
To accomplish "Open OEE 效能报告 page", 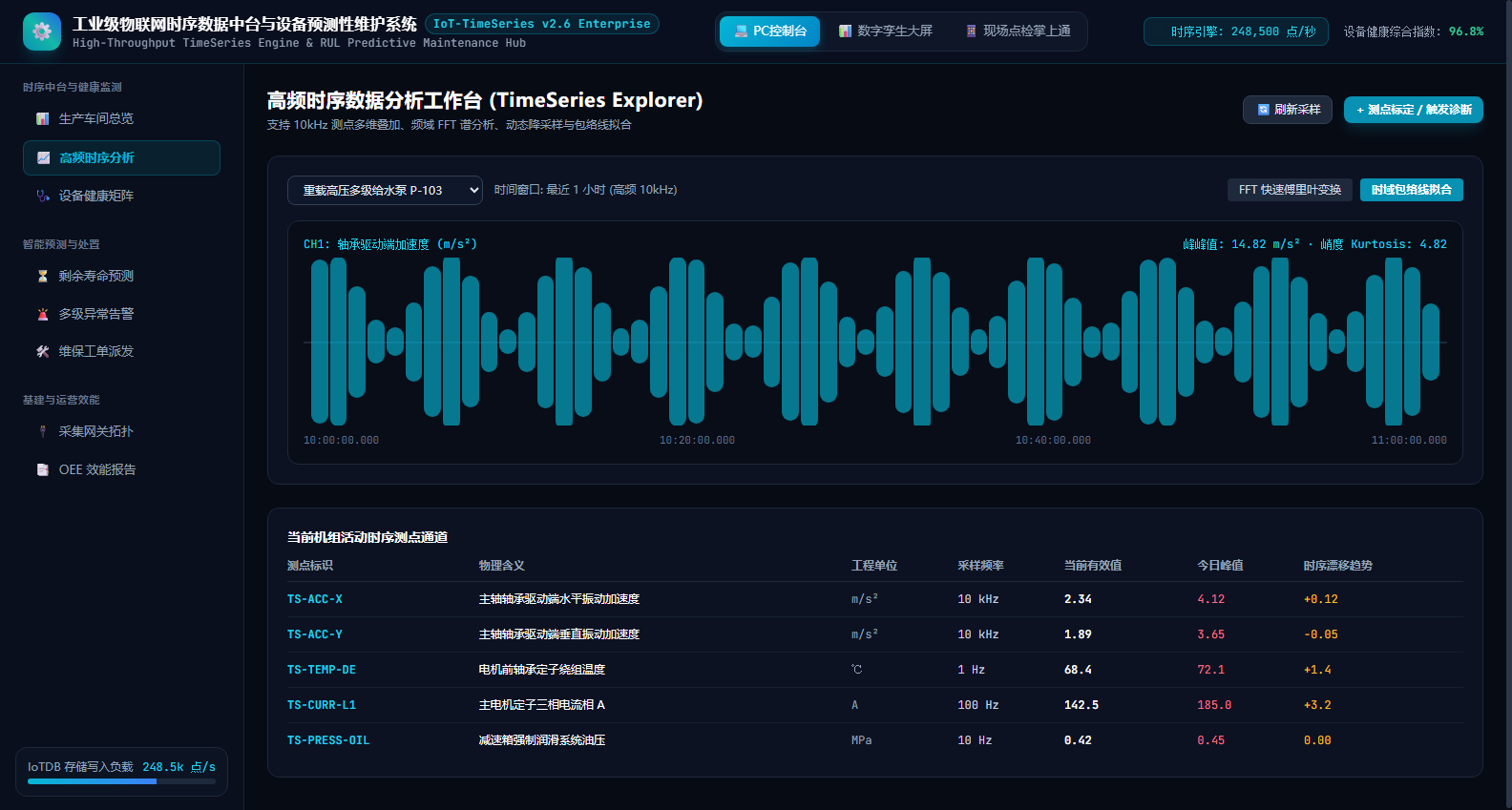I will 121,469.
